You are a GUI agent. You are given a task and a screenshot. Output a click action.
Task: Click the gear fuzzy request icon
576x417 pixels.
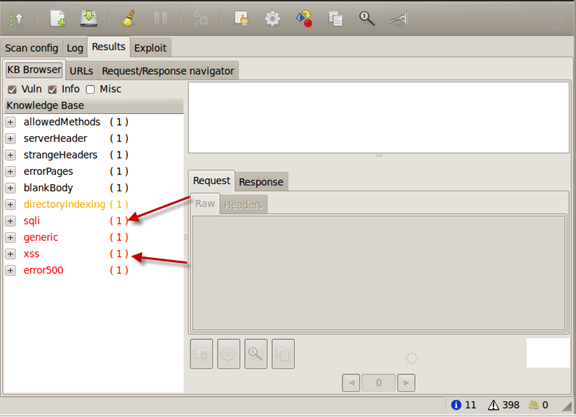coord(272,19)
